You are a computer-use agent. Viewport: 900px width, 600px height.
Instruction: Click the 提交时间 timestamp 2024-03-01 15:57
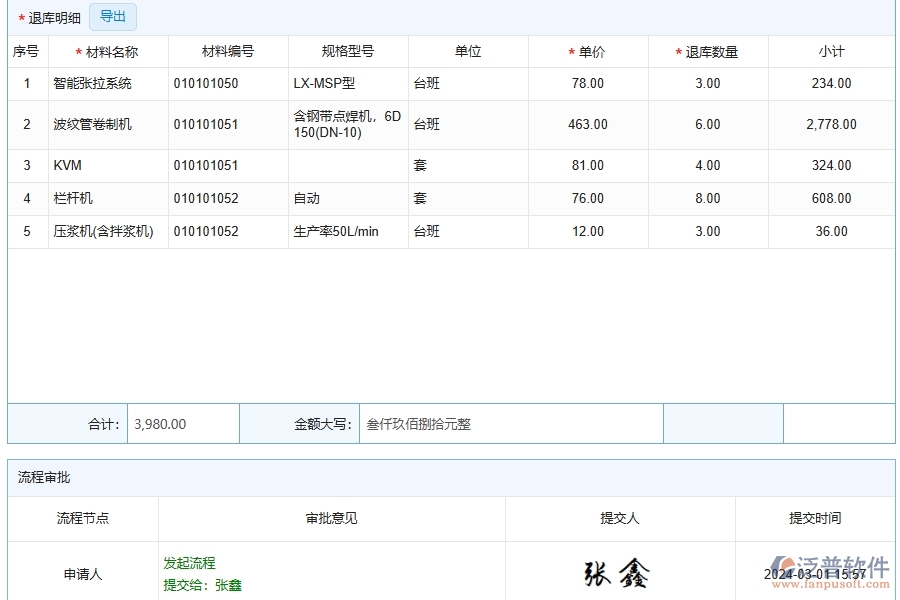(815, 572)
